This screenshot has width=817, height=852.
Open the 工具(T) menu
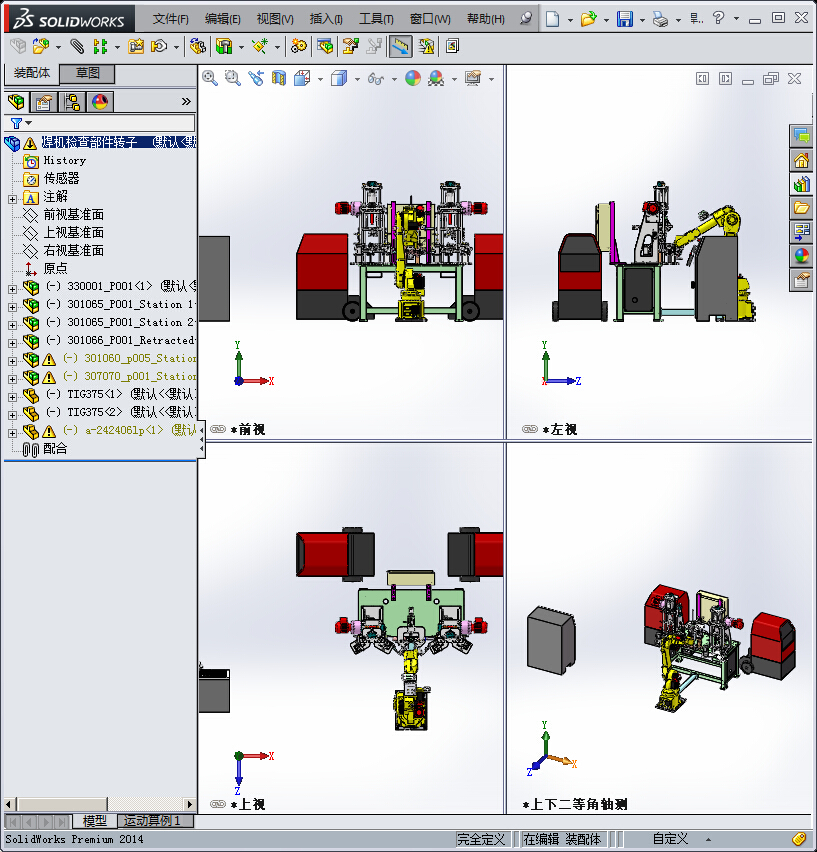pos(376,19)
